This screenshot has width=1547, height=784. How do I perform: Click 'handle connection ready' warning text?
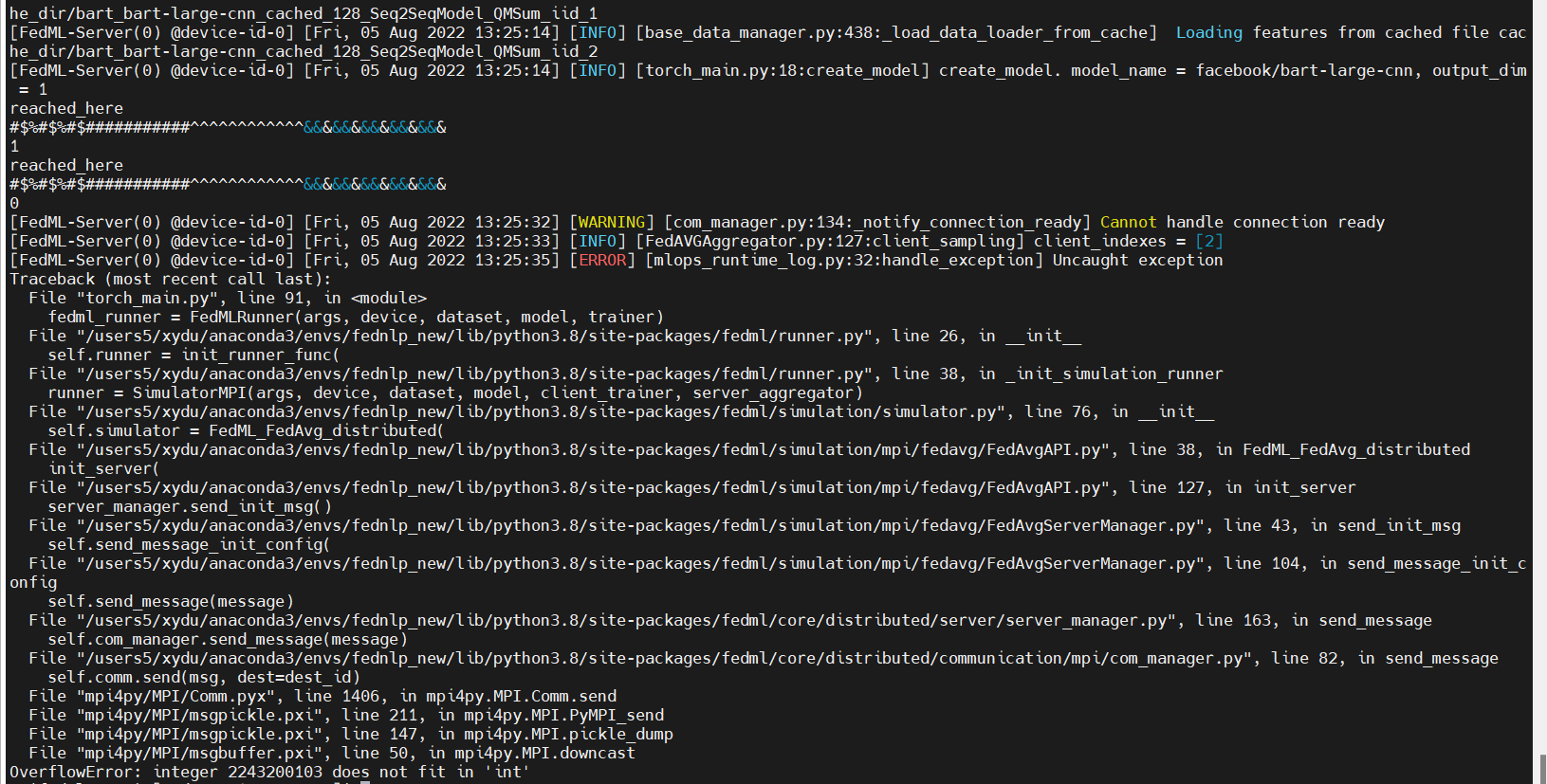tap(1276, 222)
